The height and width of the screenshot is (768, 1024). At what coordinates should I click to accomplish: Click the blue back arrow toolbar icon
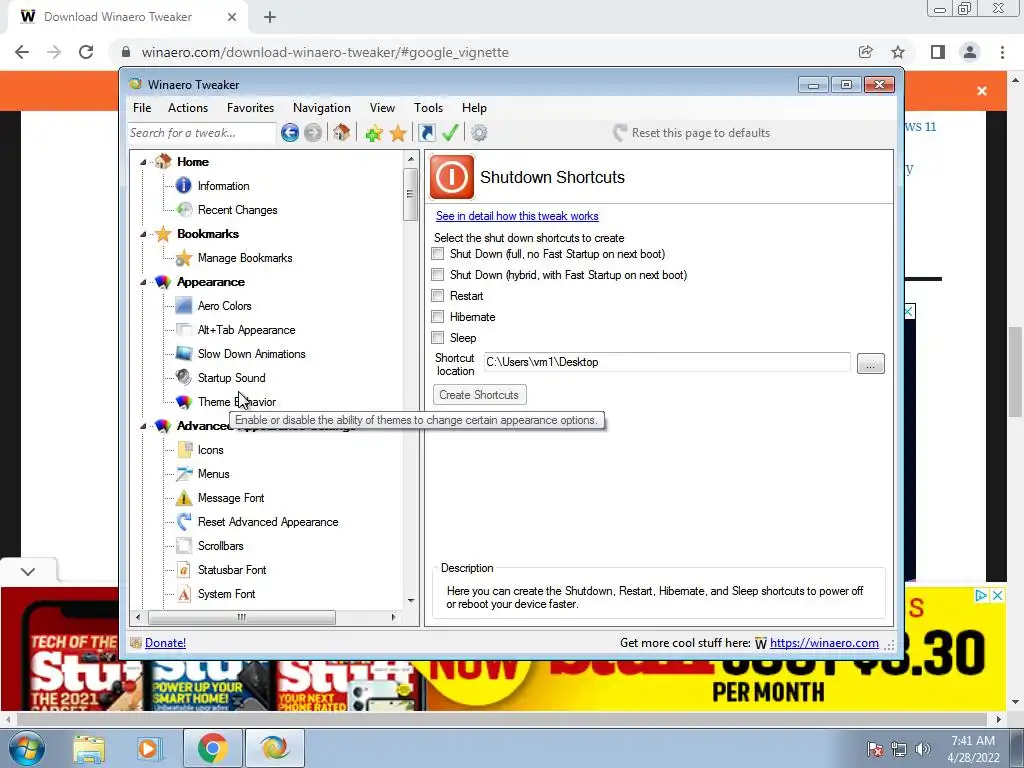290,133
